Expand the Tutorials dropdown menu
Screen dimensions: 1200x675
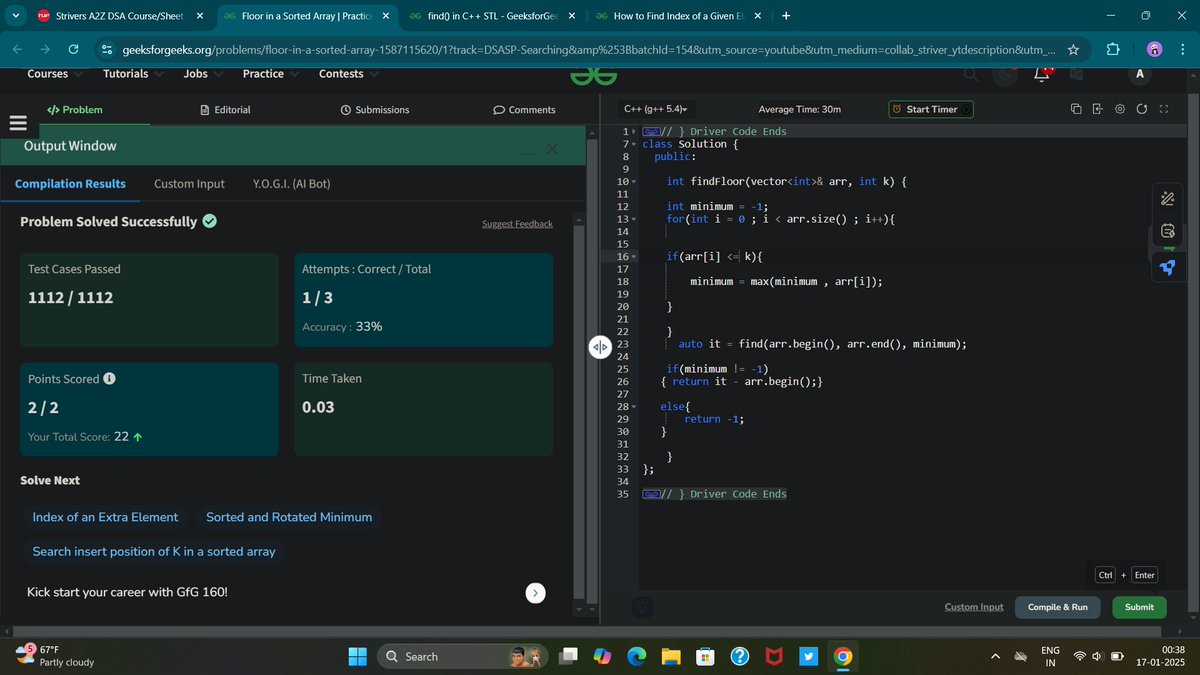pos(133,74)
